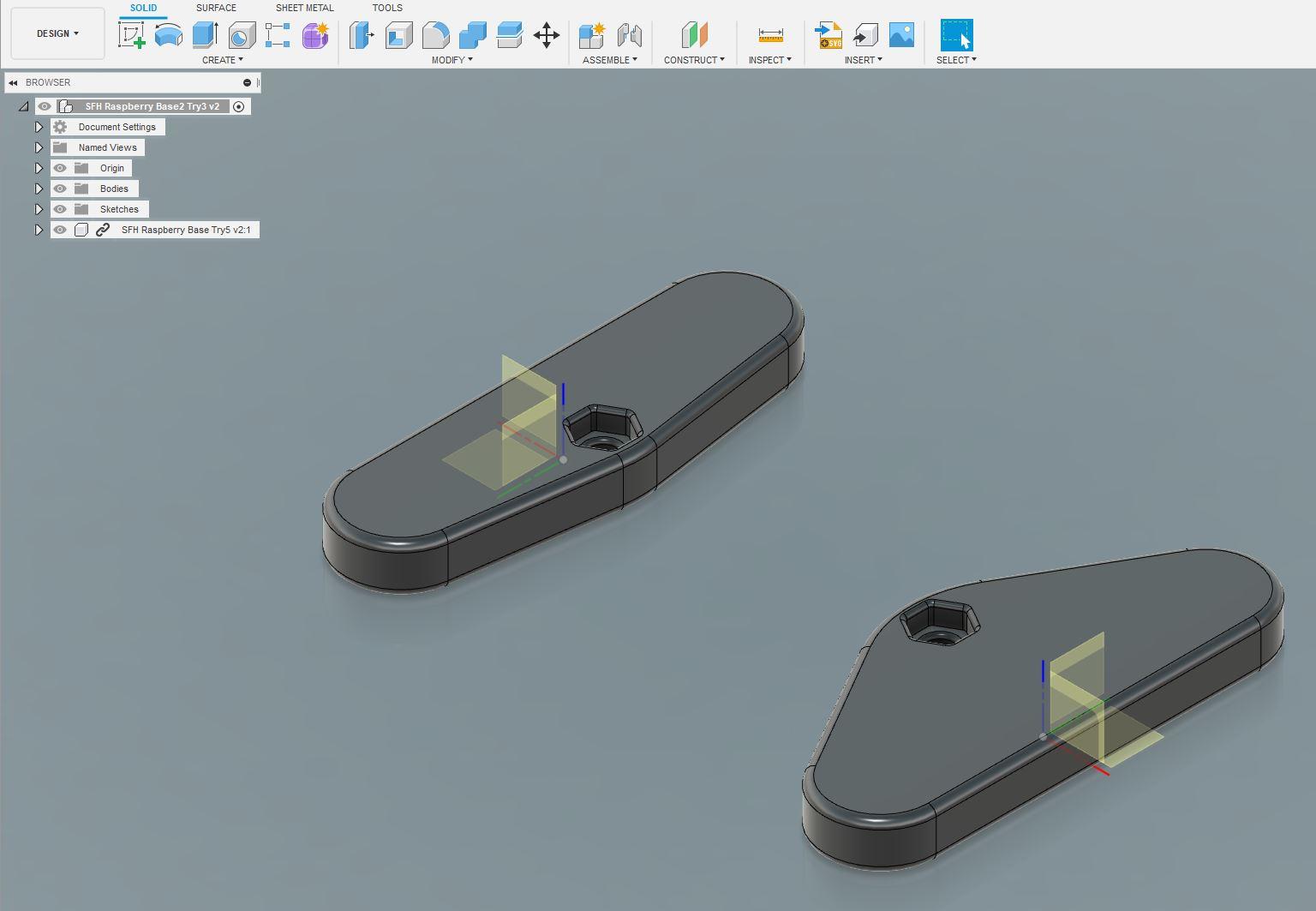Select the SFH Raspberry Base Try5 v2:1 label
The image size is (1316, 911).
click(x=186, y=230)
